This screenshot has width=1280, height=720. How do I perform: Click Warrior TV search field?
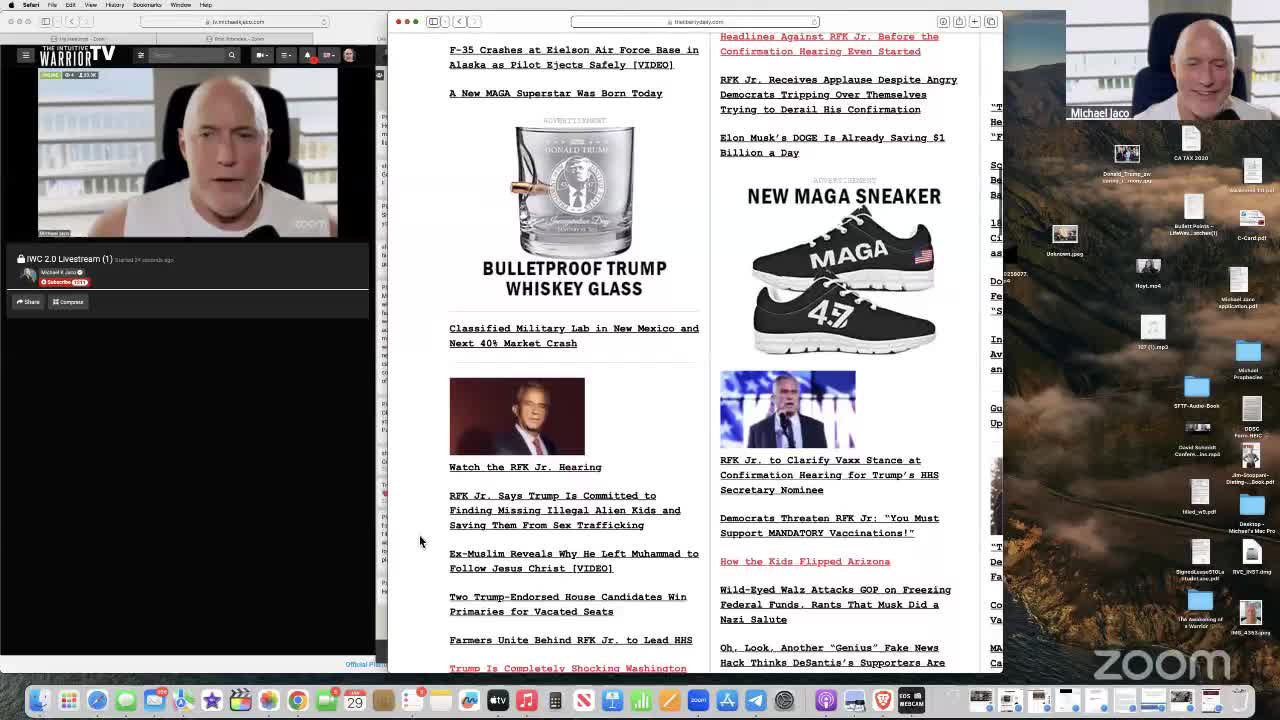click(188, 55)
